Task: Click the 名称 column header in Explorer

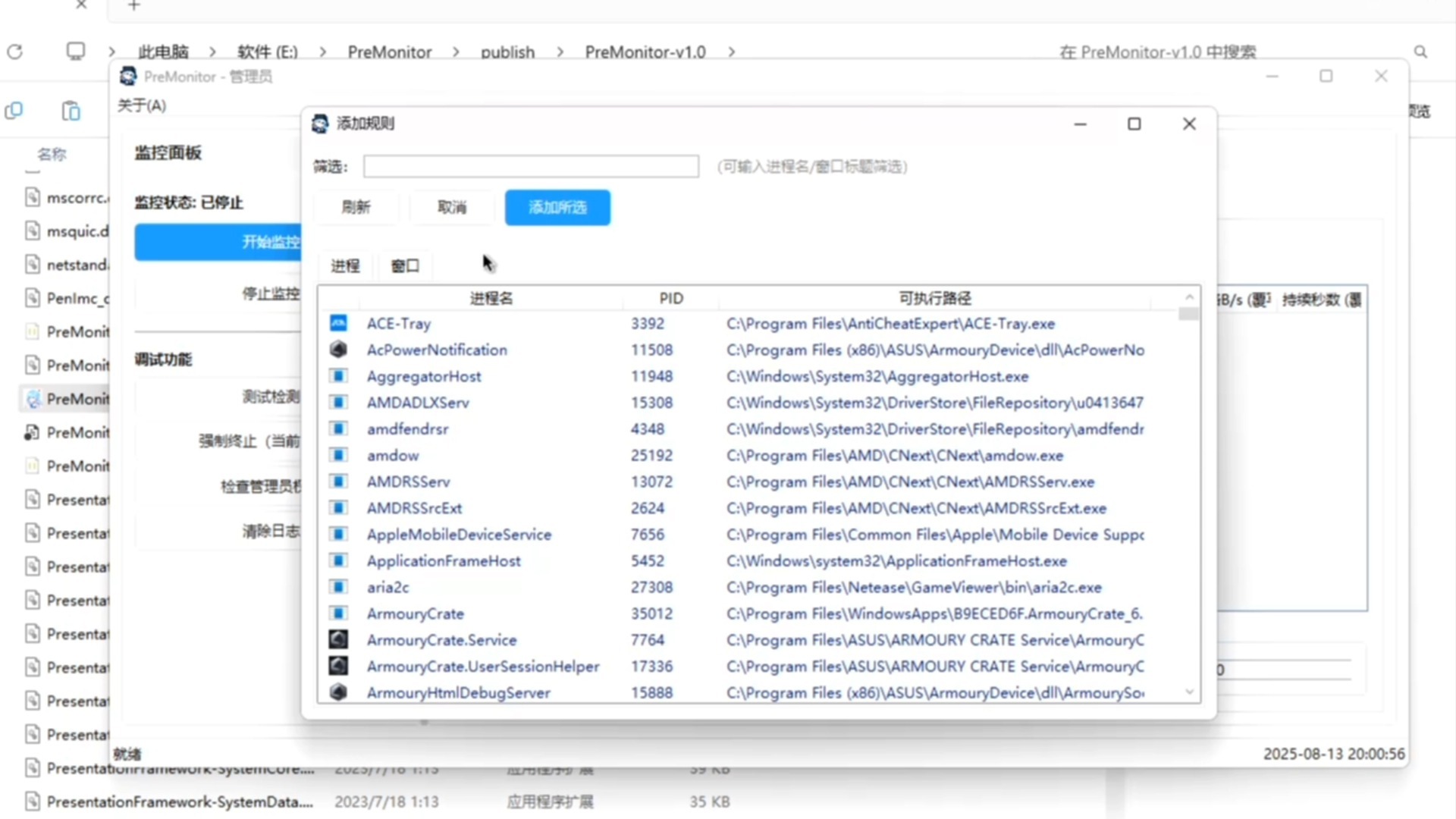Action: point(52,154)
